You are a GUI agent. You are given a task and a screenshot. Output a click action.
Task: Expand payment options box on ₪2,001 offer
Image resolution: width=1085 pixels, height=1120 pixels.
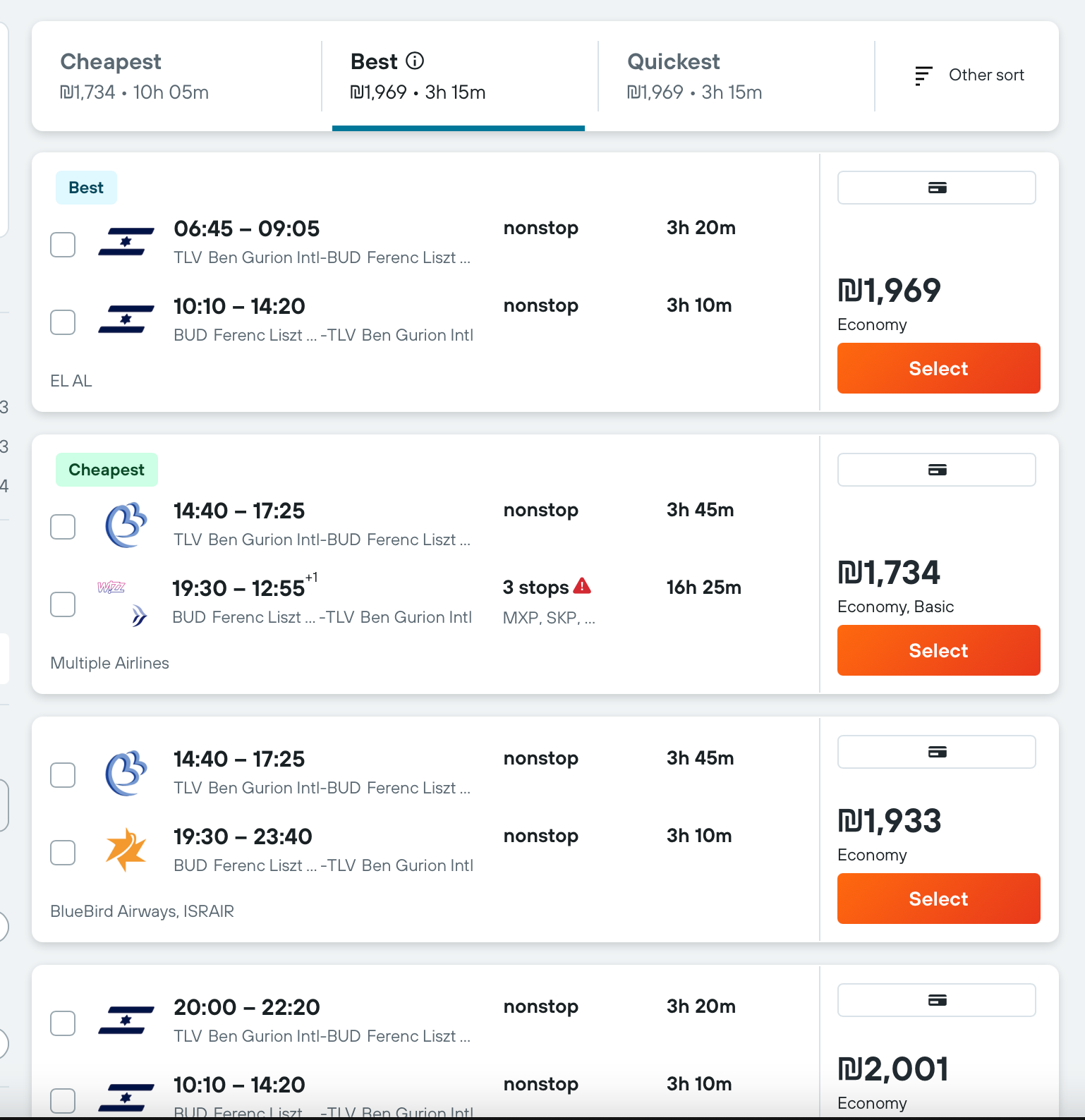click(937, 1000)
